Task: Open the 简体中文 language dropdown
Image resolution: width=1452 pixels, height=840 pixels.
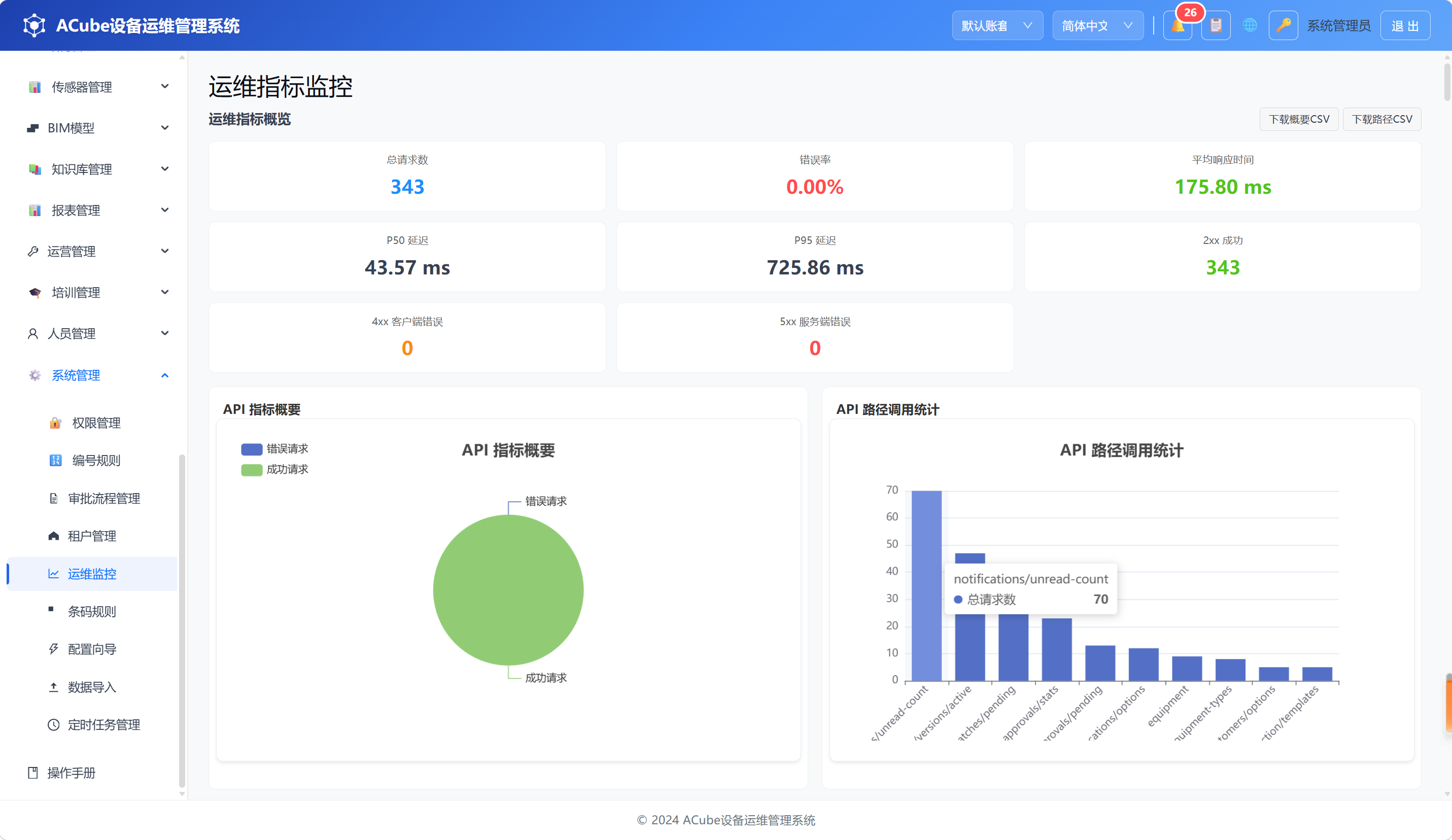Action: tap(1098, 25)
